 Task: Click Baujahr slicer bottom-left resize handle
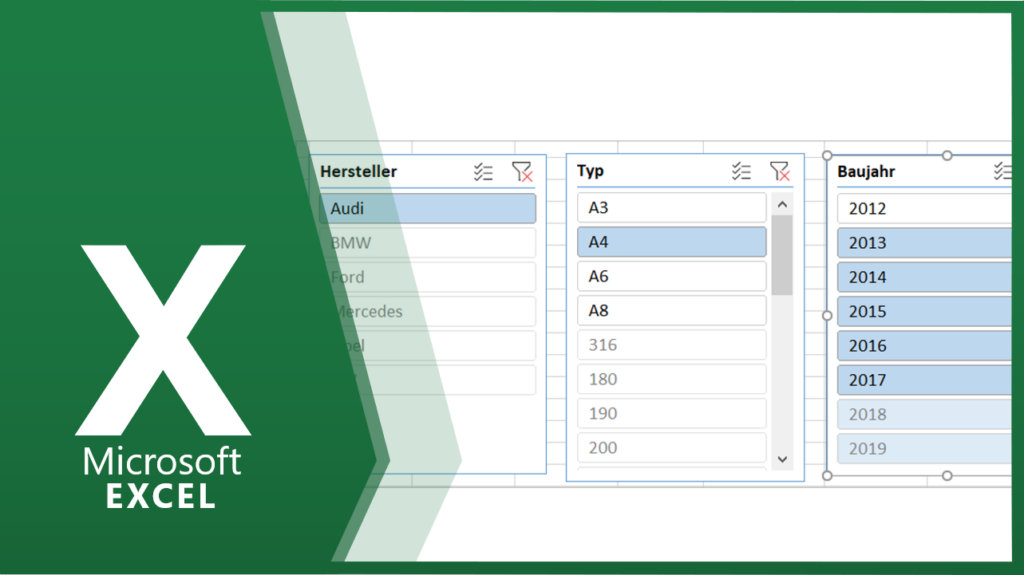[827, 476]
